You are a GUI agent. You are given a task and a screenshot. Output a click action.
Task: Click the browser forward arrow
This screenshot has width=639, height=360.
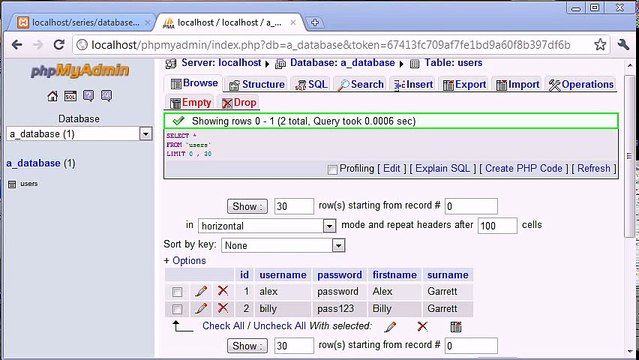pyautogui.click(x=38, y=45)
